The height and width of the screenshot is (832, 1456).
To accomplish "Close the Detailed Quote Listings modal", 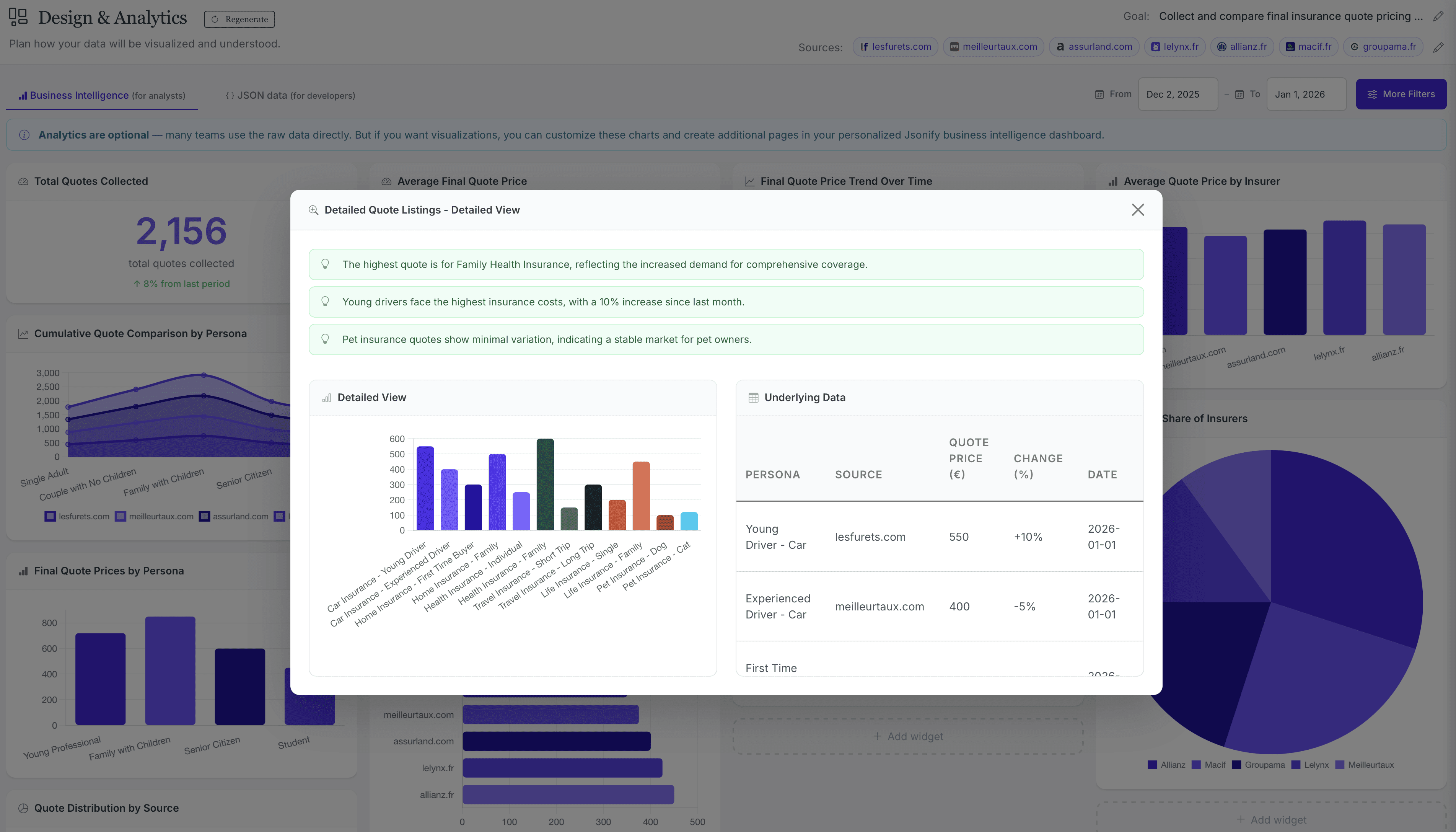I will pyautogui.click(x=1137, y=210).
